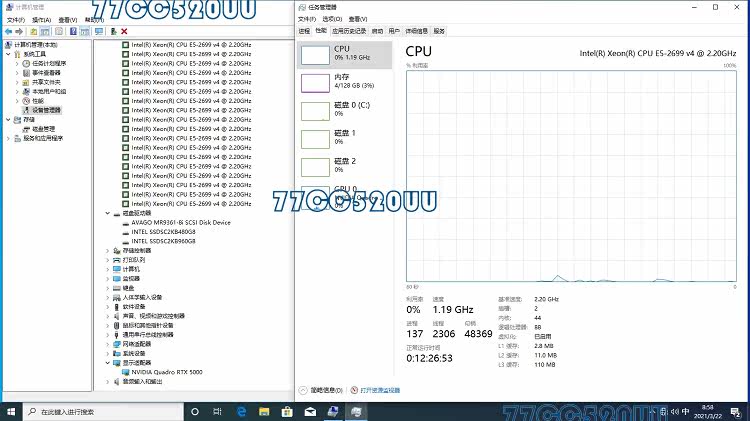The width and height of the screenshot is (750, 421).
Task: Open File Explorer from the taskbar
Action: [x=264, y=411]
